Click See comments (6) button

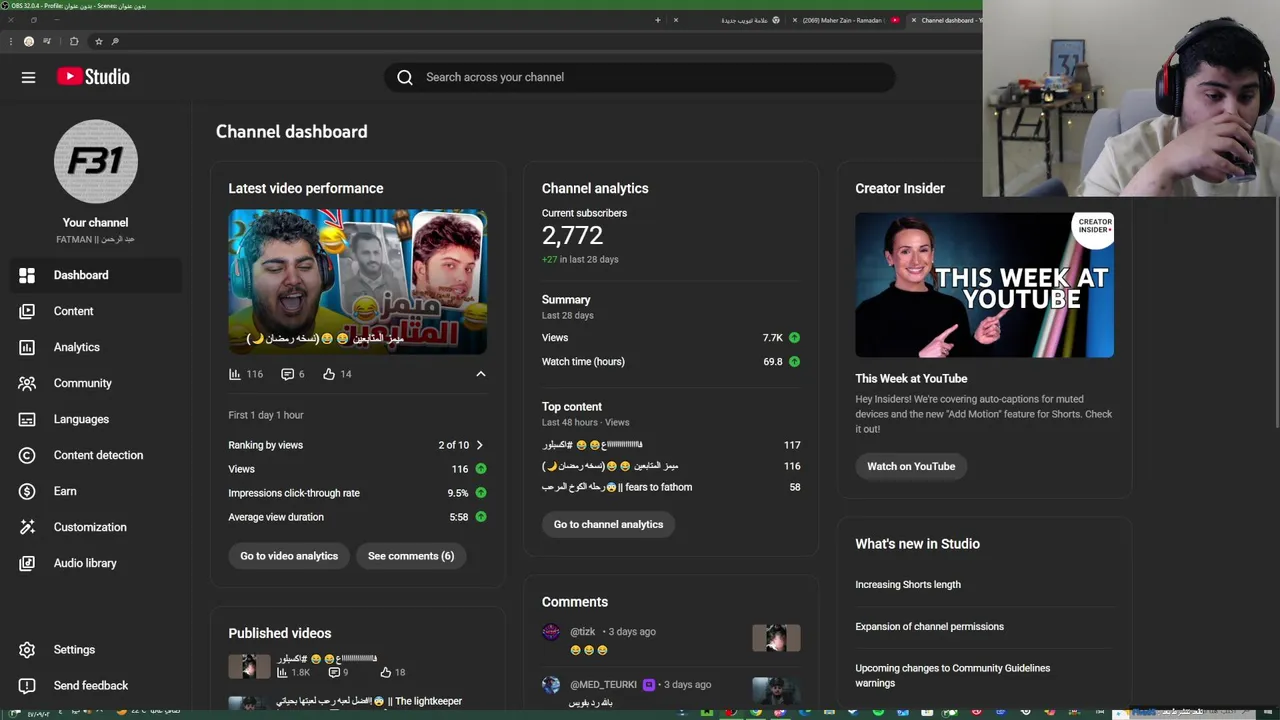[x=411, y=556]
